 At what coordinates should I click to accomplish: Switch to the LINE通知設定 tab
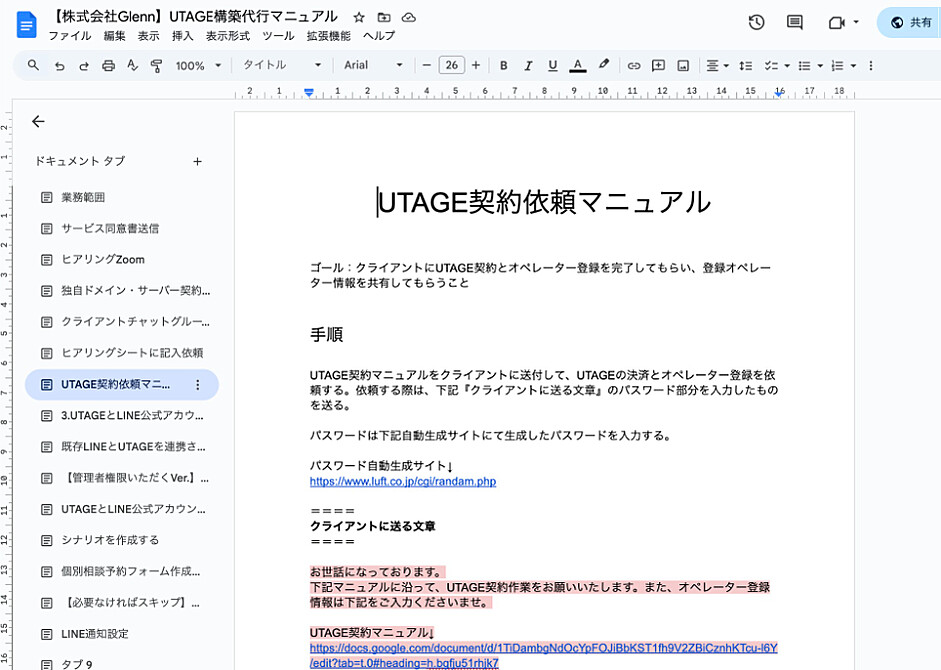tap(122, 634)
